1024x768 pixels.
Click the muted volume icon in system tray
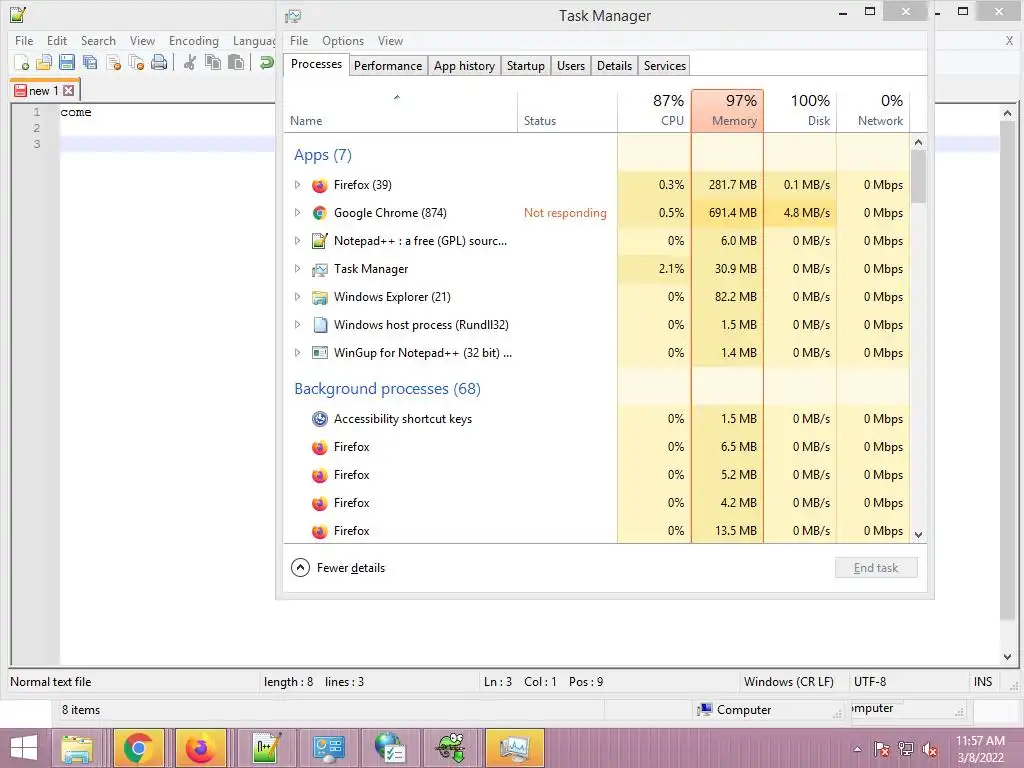point(929,749)
